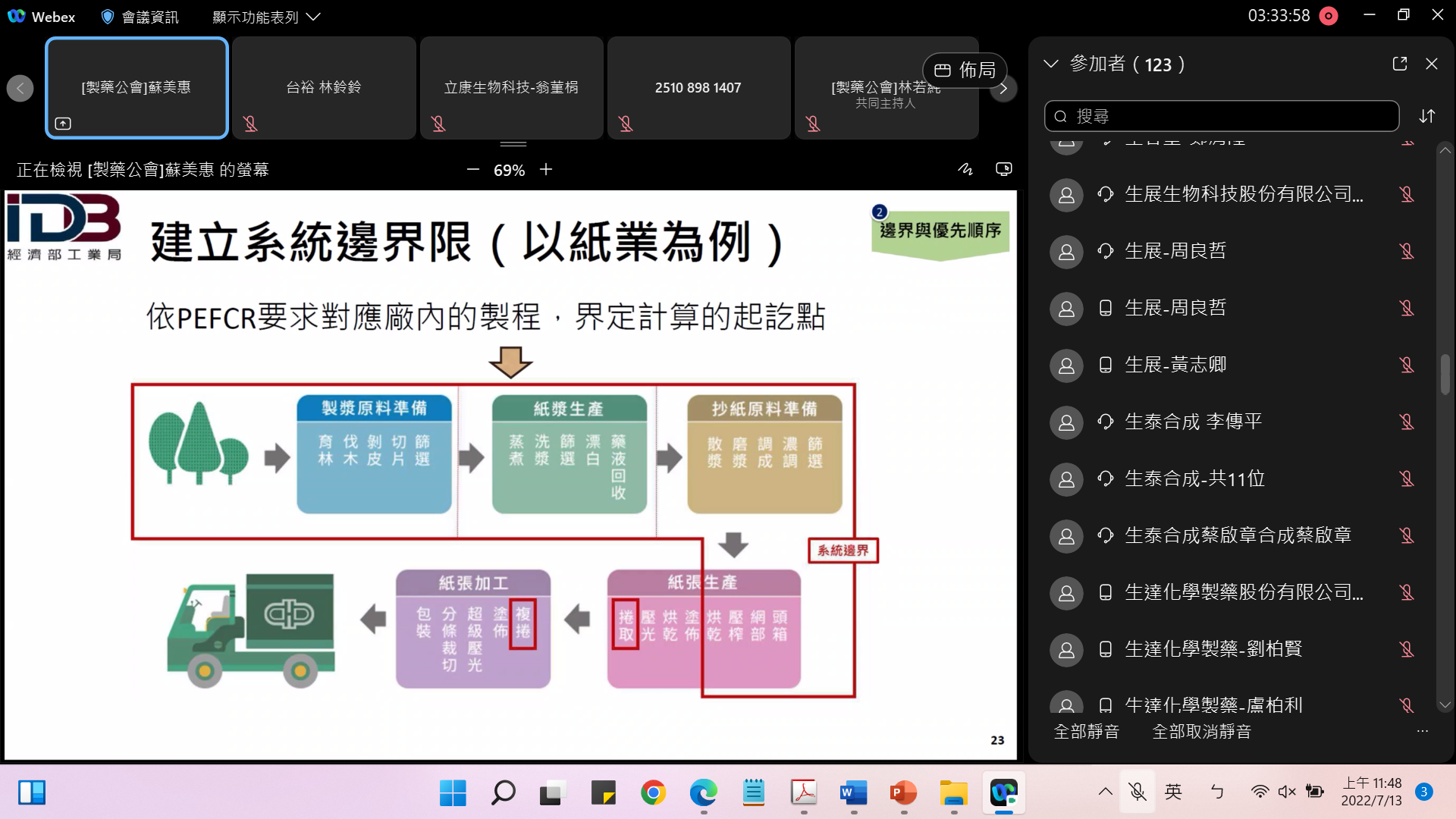Click 全部靜音 mute all button
Screen dimensions: 1456x819
tap(1087, 731)
